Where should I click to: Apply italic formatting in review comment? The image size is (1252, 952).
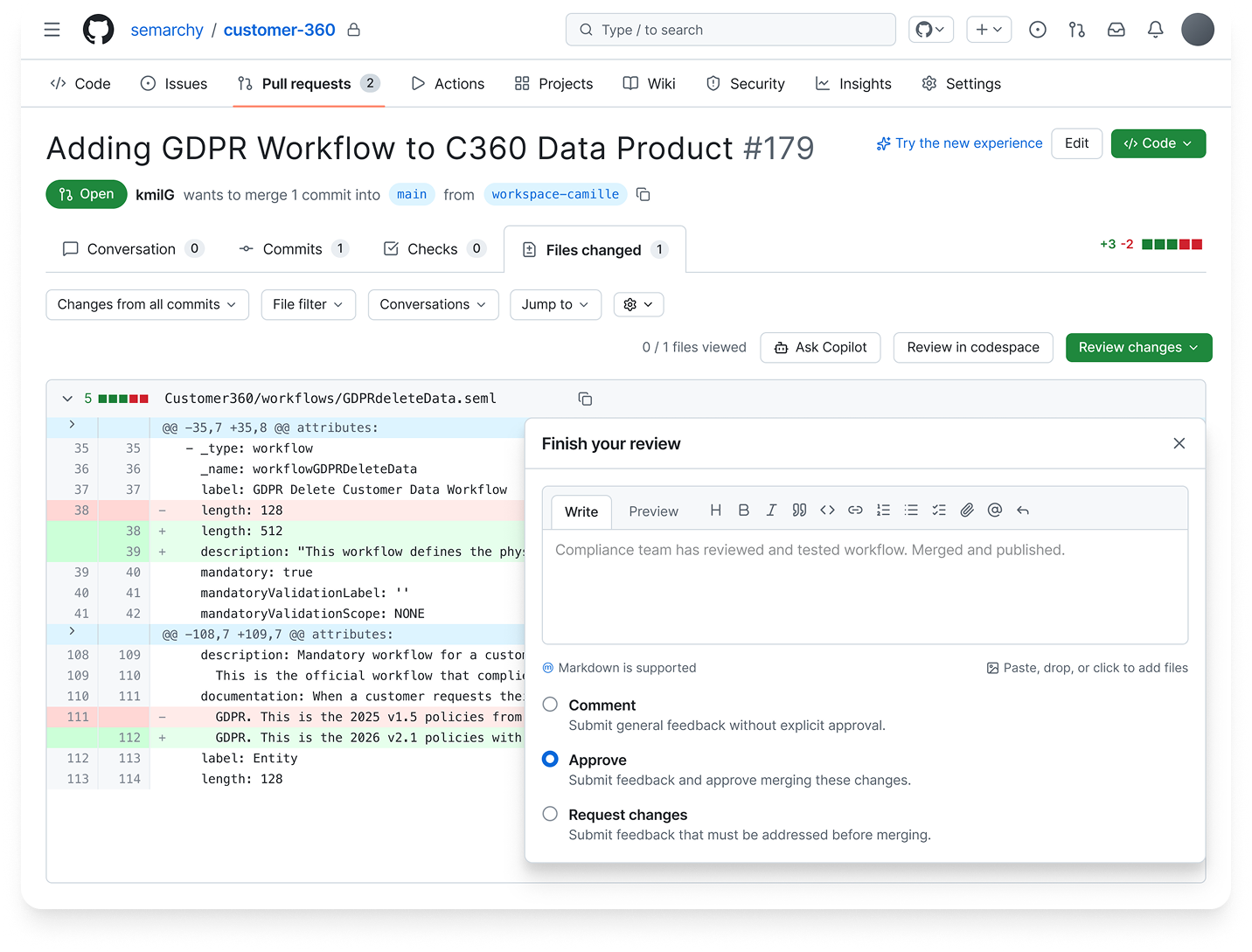[x=771, y=511]
